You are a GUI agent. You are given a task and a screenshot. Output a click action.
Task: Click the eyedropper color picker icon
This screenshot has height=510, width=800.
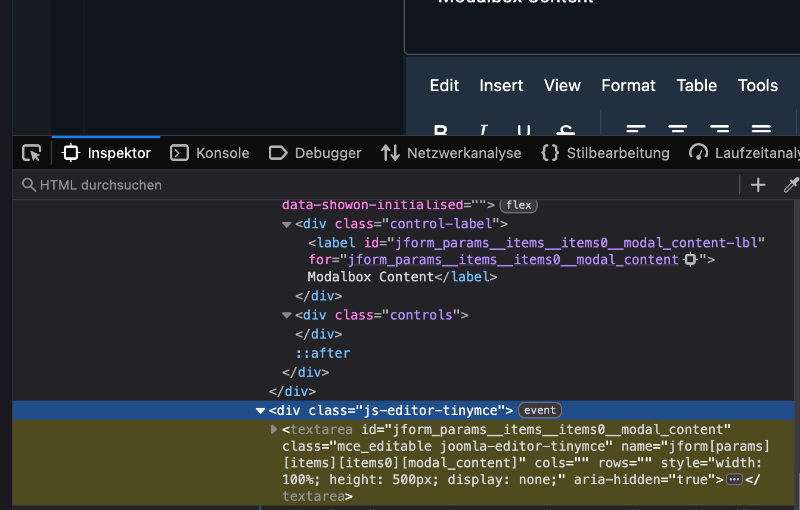coord(790,185)
